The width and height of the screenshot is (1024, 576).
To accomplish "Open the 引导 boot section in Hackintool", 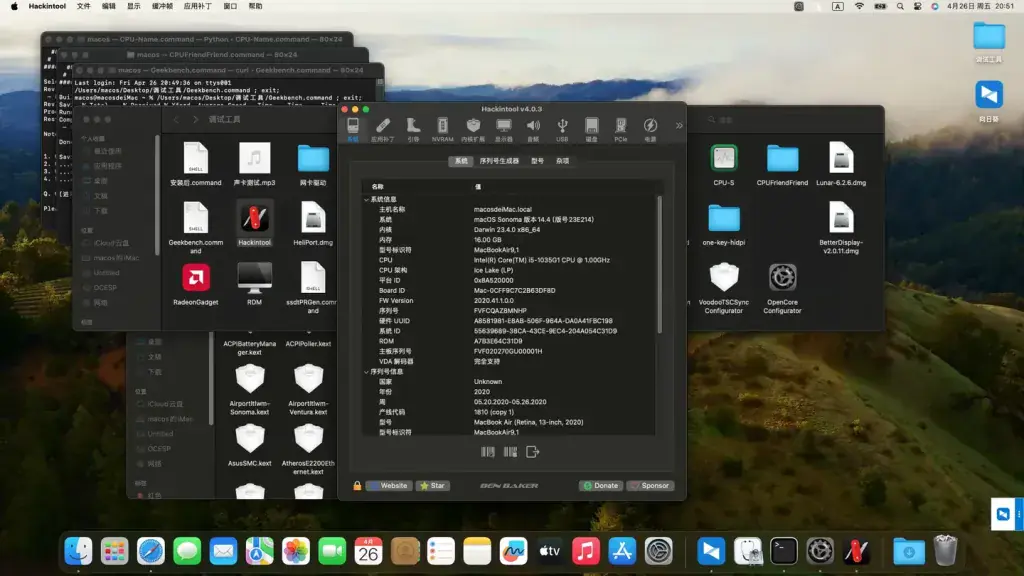I will pyautogui.click(x=413, y=129).
